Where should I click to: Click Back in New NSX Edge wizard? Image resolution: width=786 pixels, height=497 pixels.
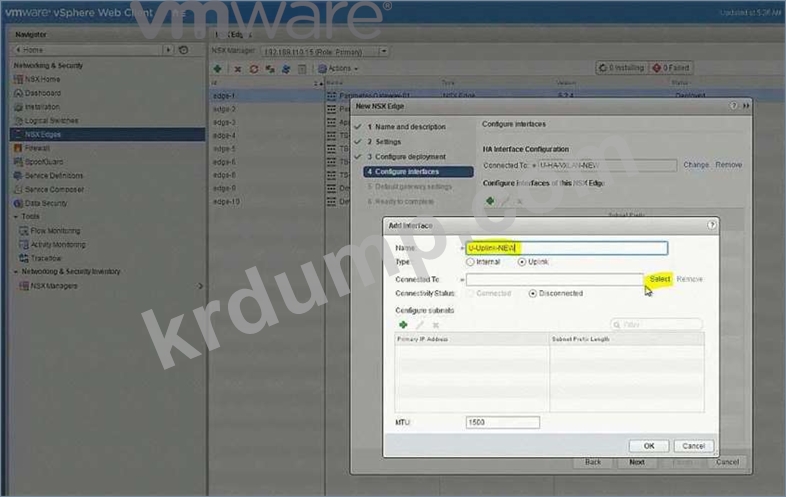click(x=593, y=462)
